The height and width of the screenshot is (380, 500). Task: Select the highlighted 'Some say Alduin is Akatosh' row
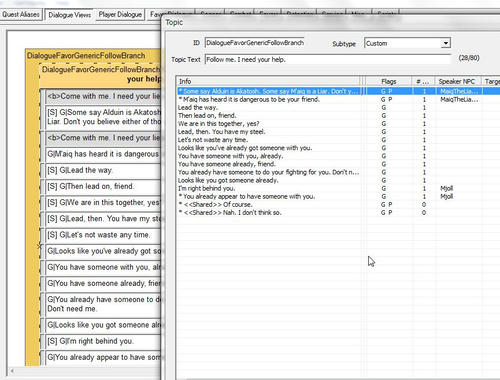tap(338, 91)
